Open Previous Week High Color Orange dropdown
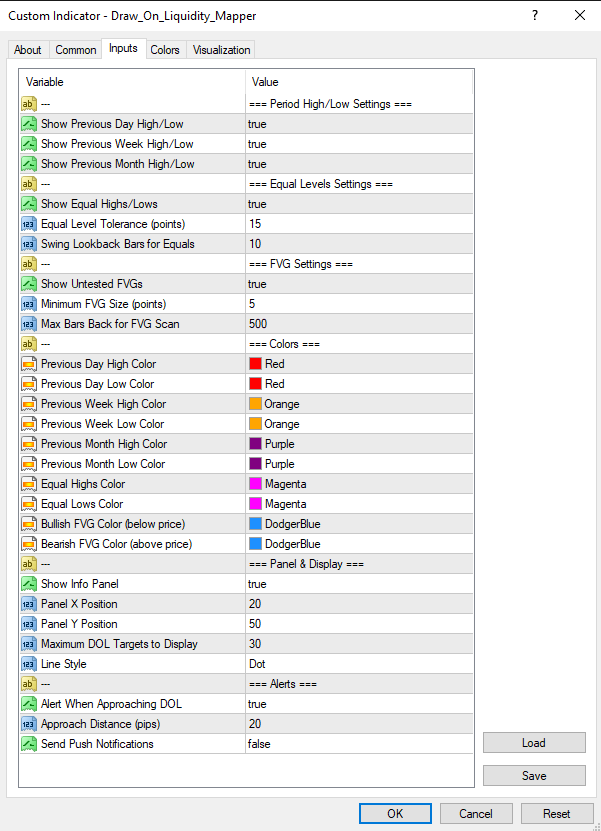Screen dimensions: 601x831 pos(359,404)
